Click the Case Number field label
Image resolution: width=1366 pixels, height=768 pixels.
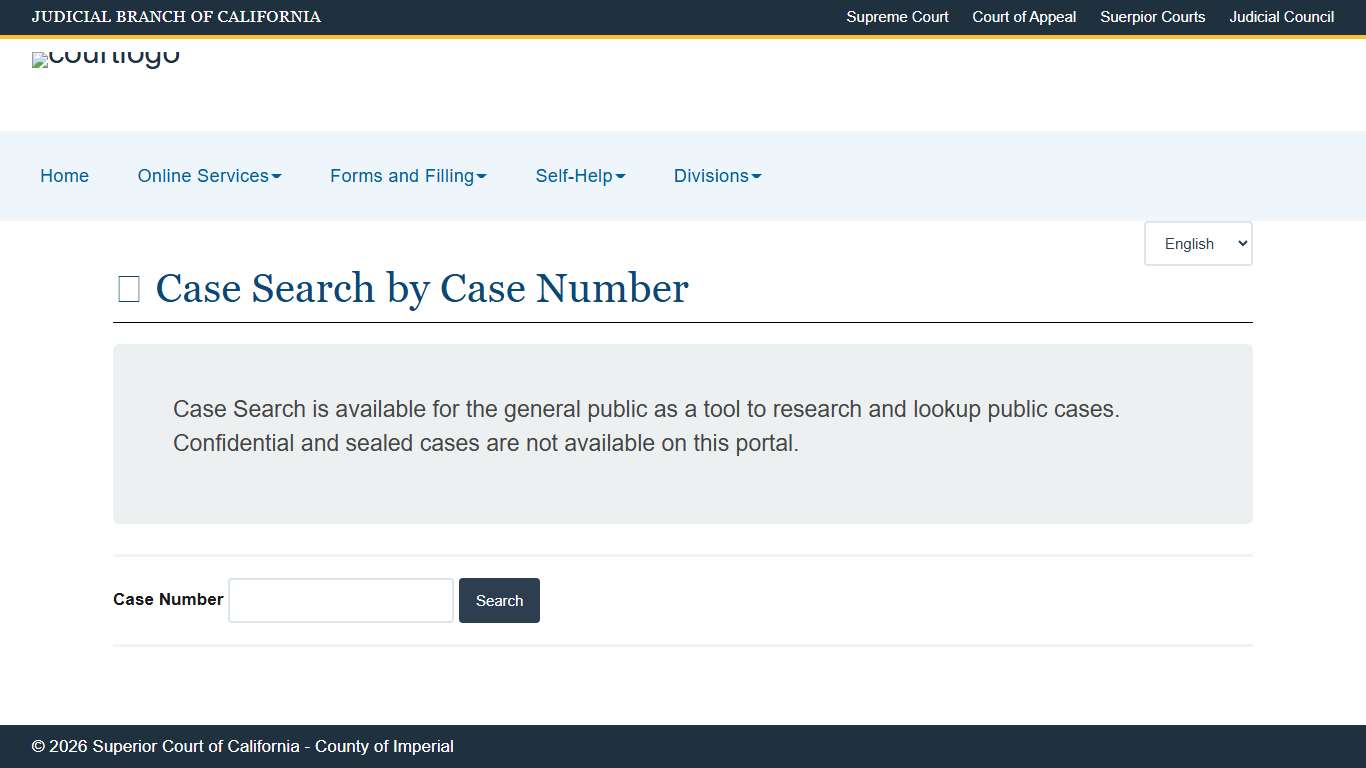(x=168, y=599)
